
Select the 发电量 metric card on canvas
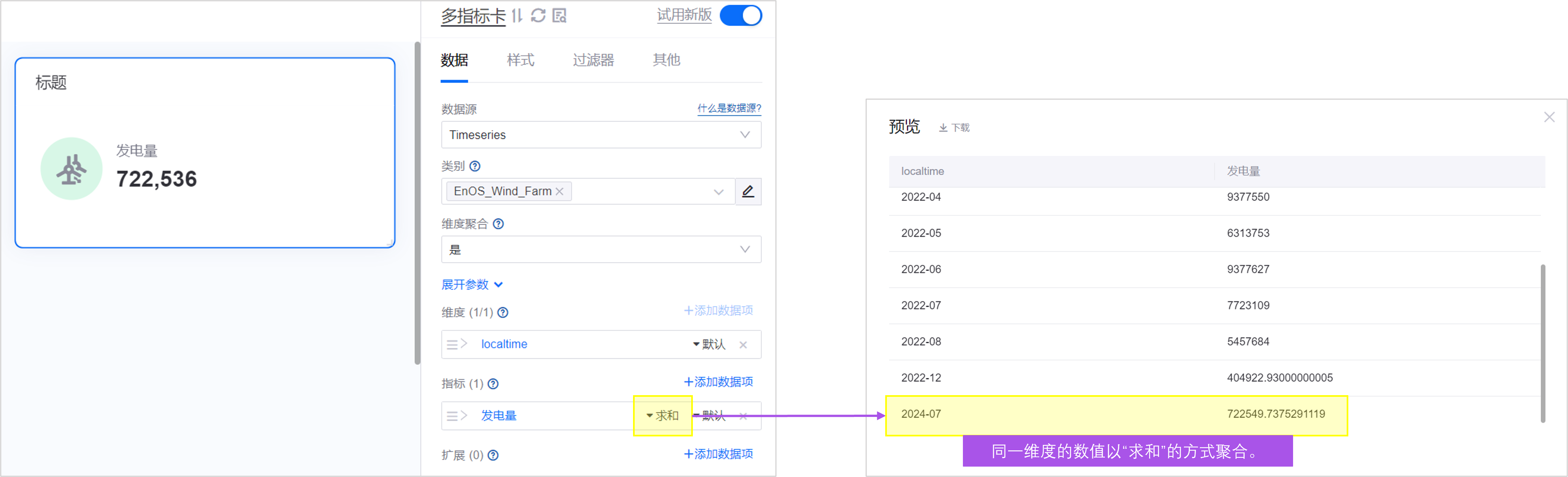[x=204, y=153]
